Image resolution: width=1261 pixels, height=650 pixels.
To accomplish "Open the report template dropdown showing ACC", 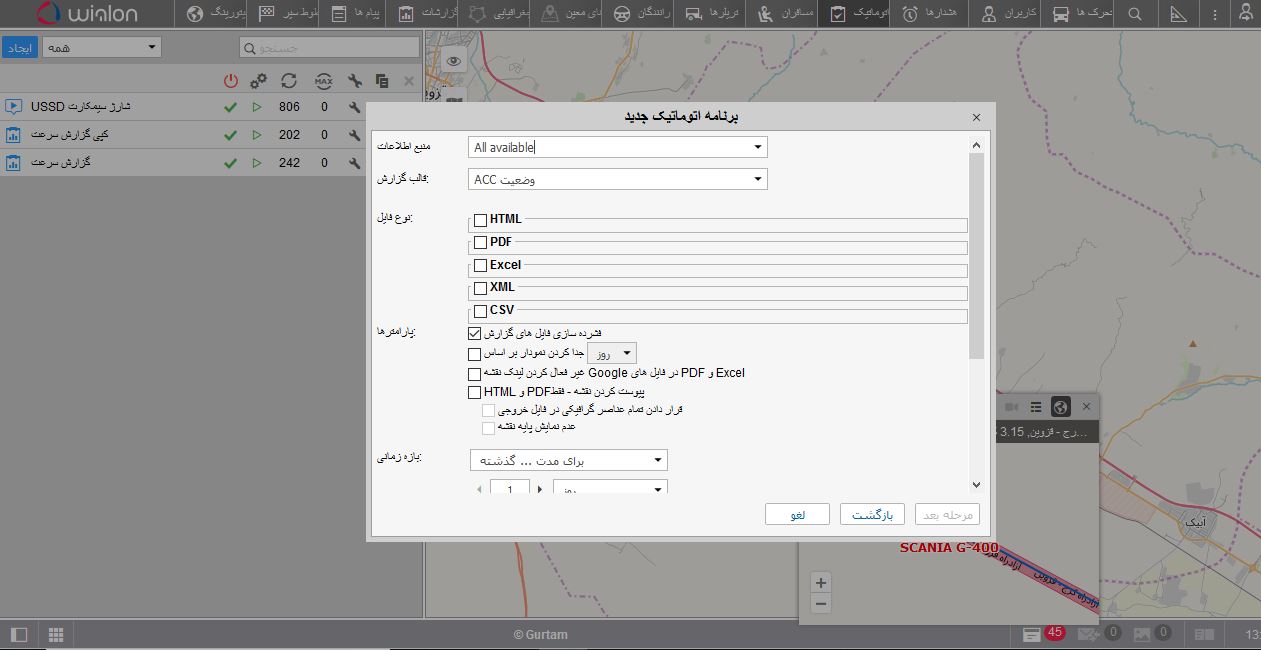I will point(617,180).
